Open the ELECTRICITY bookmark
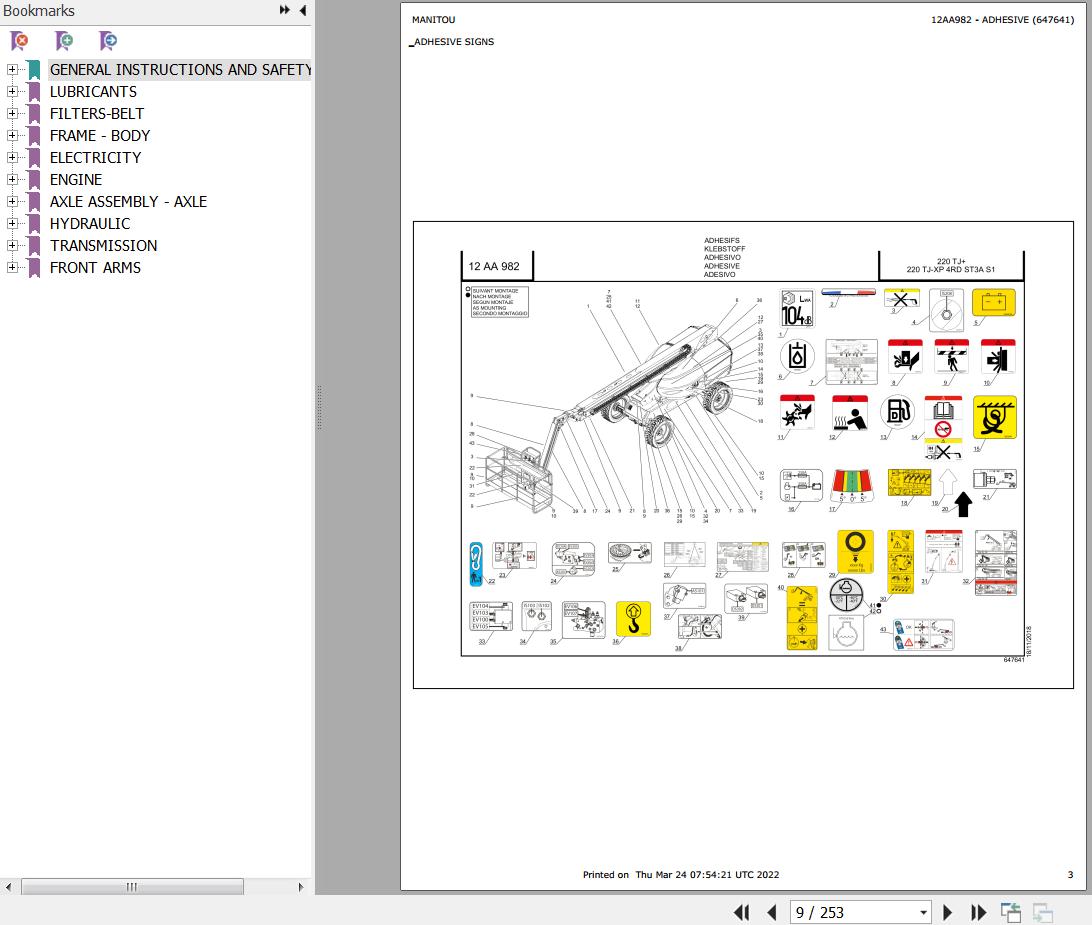 (95, 157)
